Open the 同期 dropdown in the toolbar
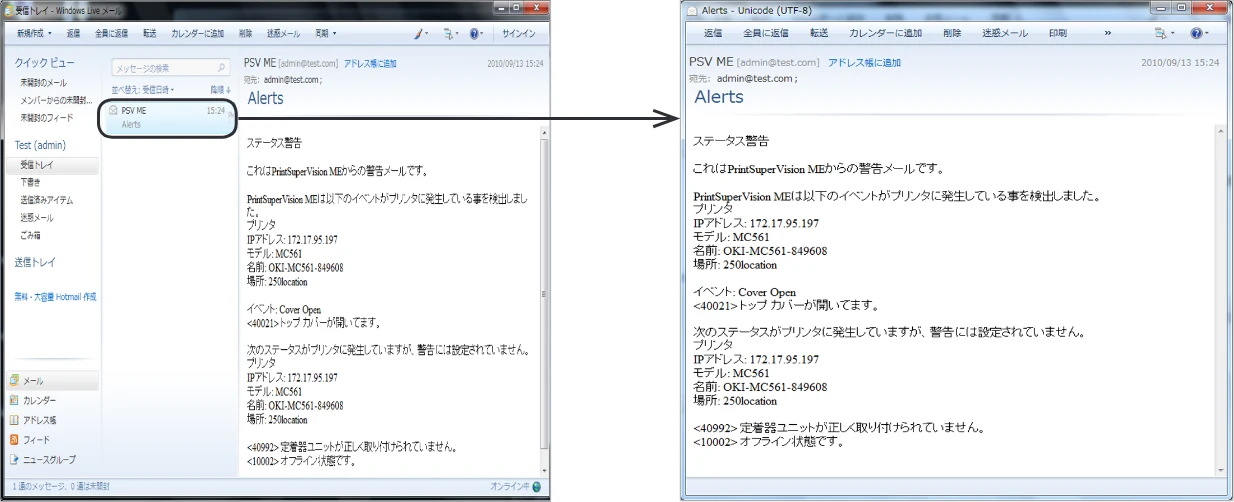 click(x=326, y=33)
